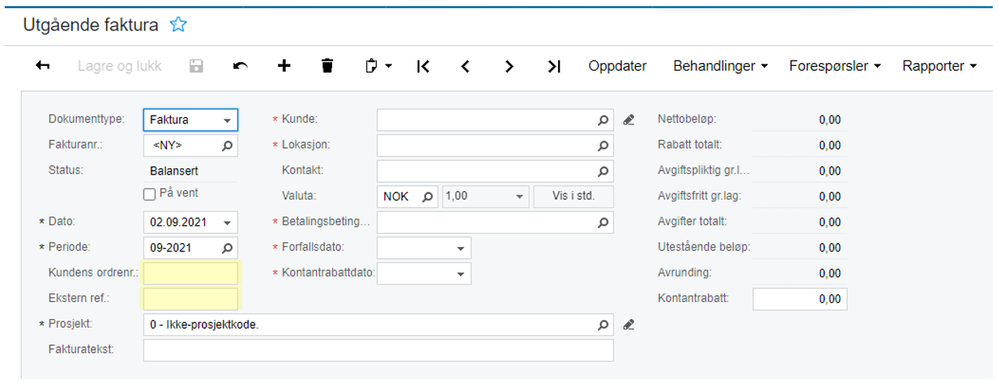Open the Forespørsler menu

point(835,66)
